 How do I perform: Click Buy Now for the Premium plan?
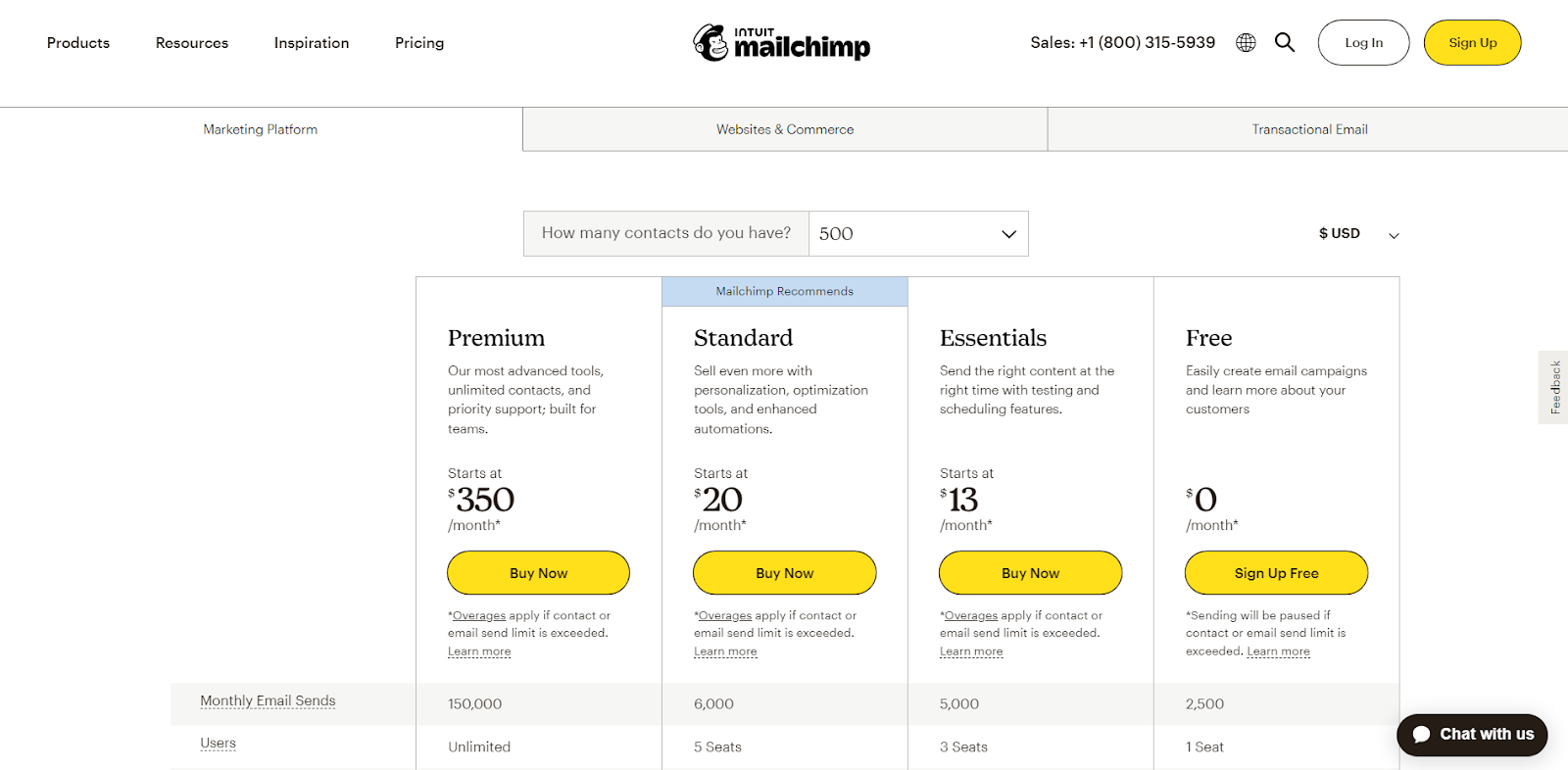538,573
